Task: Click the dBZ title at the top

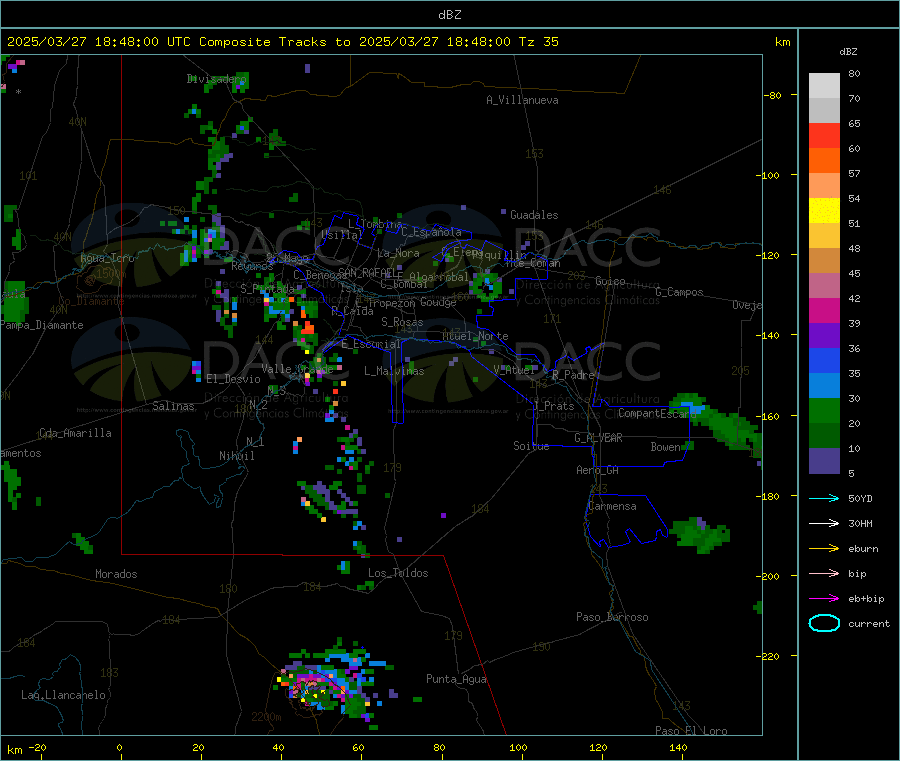Action: [x=449, y=15]
